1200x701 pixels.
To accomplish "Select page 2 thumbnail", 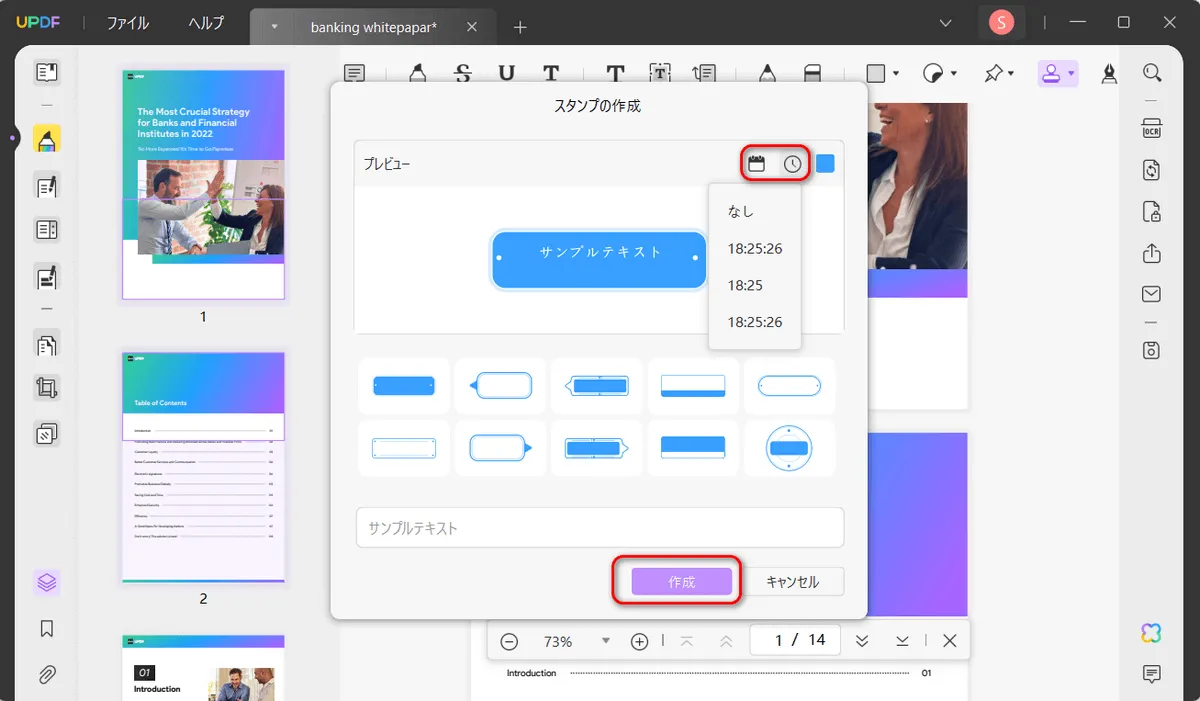I will coord(203,467).
